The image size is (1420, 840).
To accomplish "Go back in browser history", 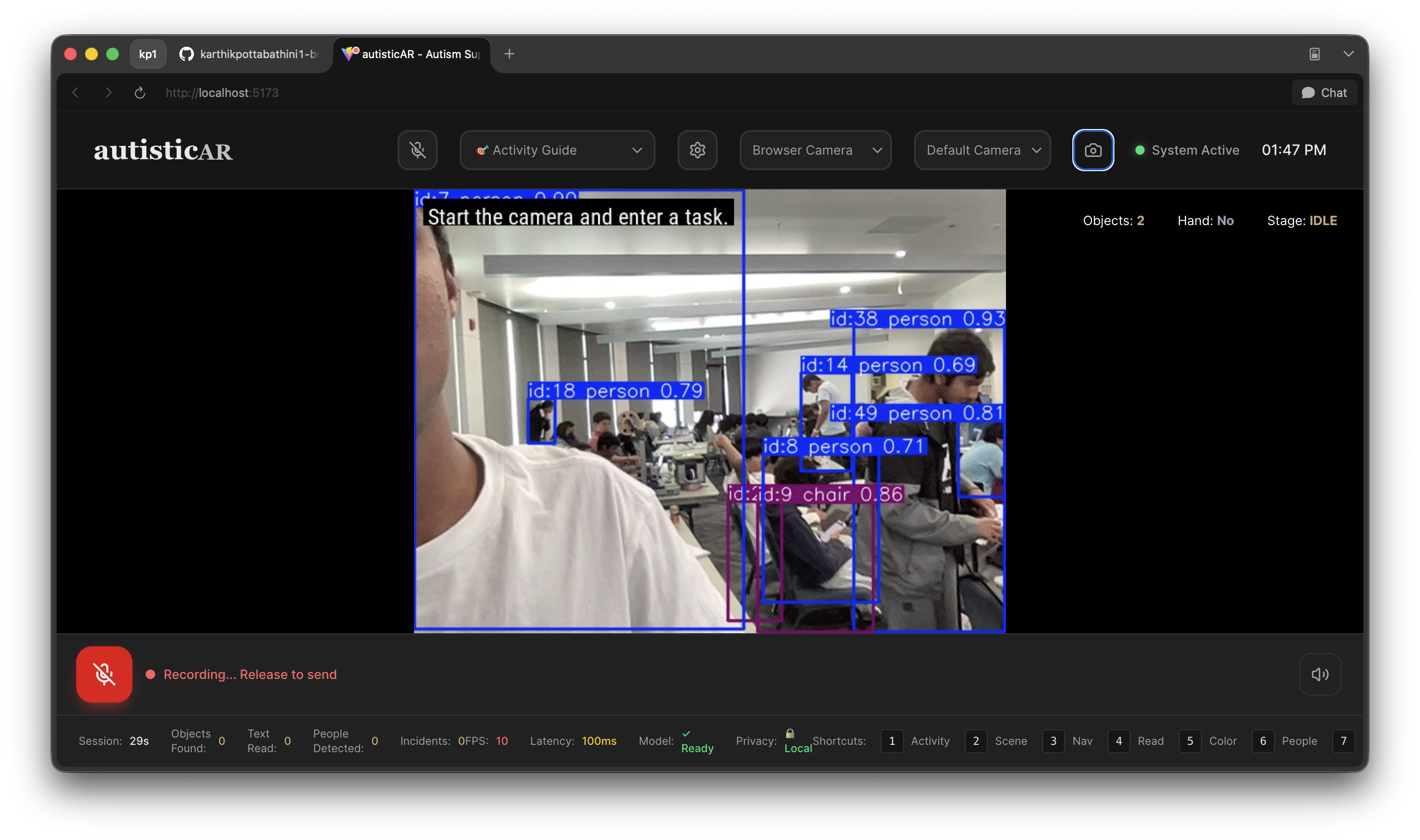I will (x=75, y=92).
